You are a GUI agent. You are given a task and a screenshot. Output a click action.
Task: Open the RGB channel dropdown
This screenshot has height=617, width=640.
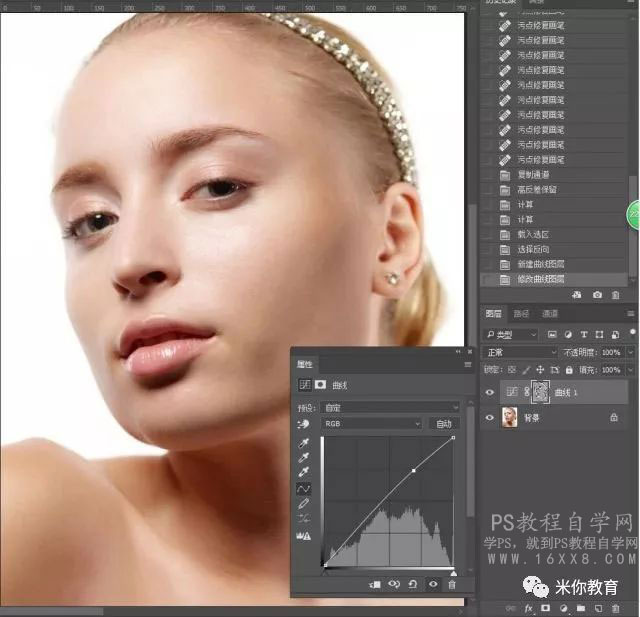(371, 424)
